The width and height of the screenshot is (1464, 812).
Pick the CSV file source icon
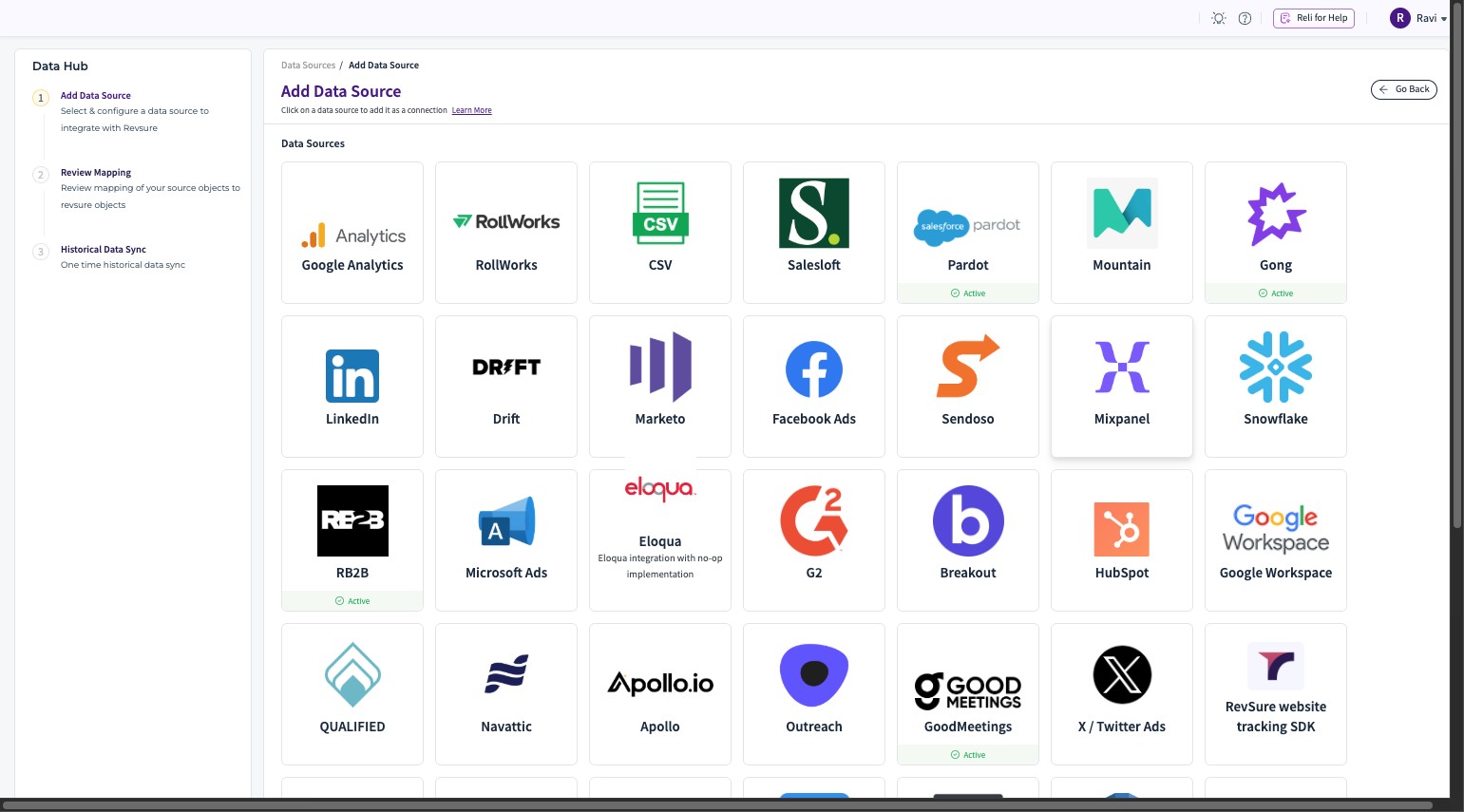pos(660,213)
